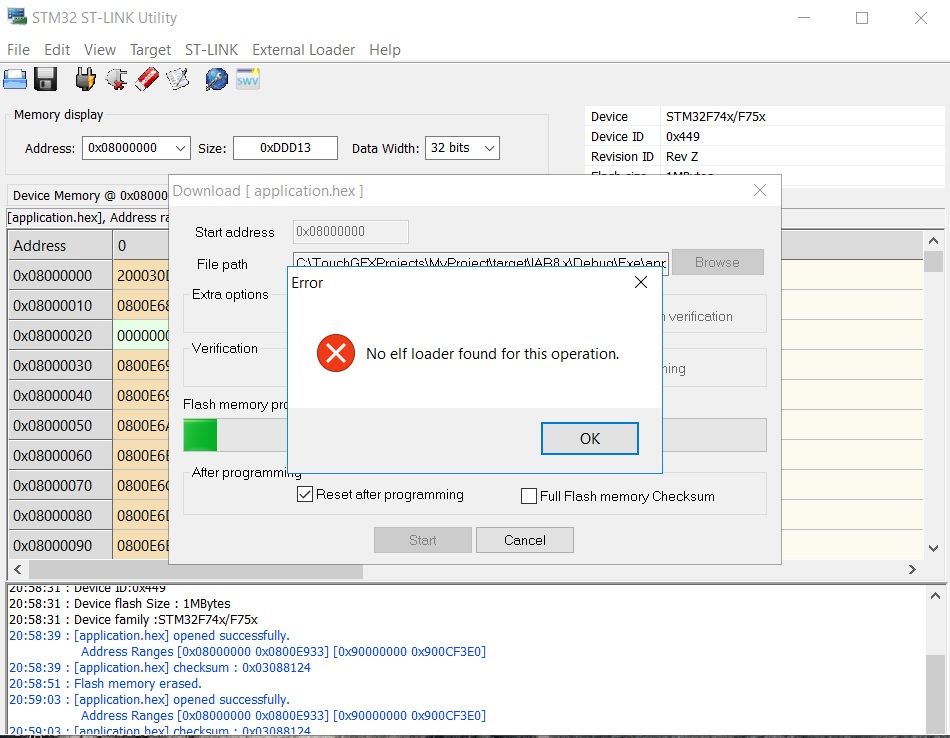Click the memory table horizontal scrollbar
Viewport: 950px width, 738px height.
(x=196, y=570)
